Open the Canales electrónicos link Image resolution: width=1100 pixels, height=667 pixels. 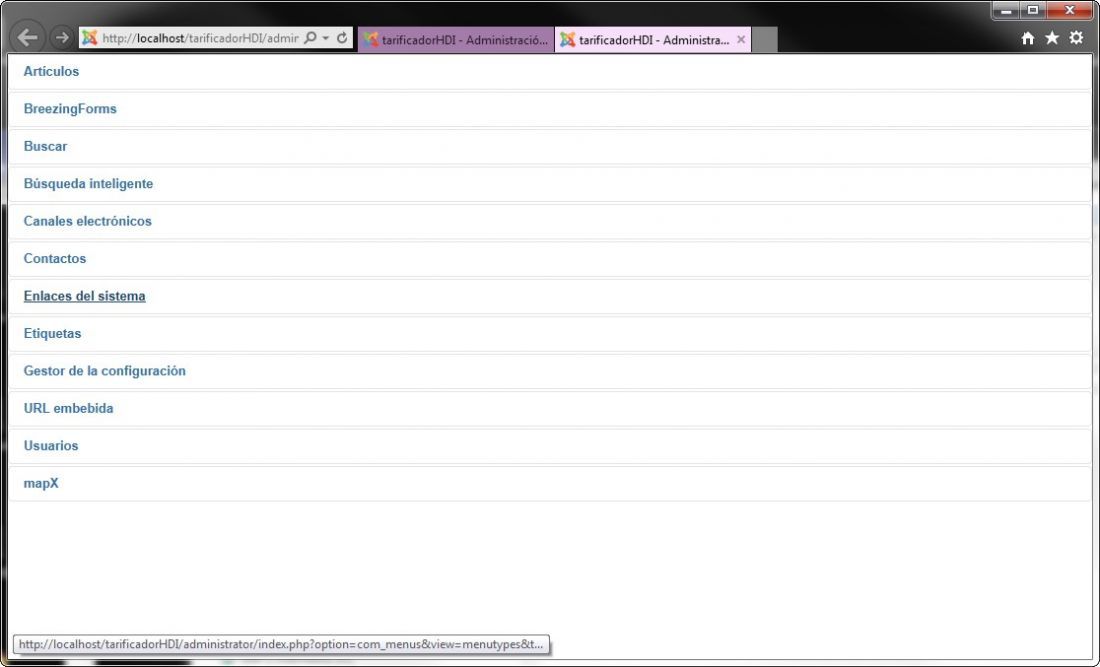(88, 221)
